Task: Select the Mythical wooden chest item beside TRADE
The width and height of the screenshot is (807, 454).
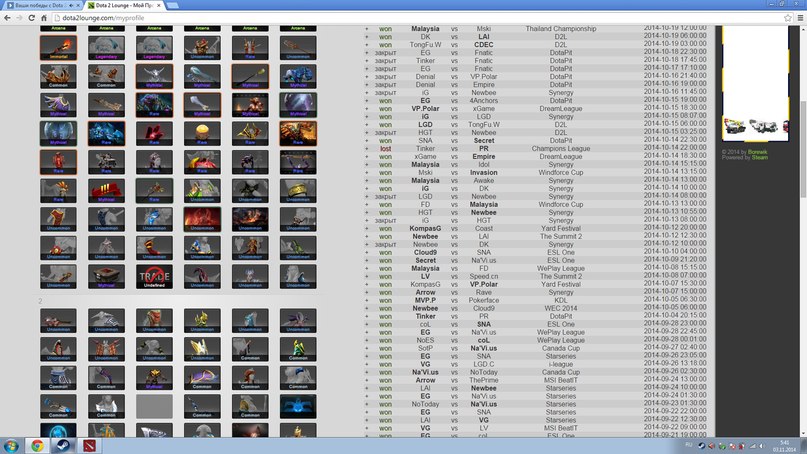Action: [x=106, y=277]
